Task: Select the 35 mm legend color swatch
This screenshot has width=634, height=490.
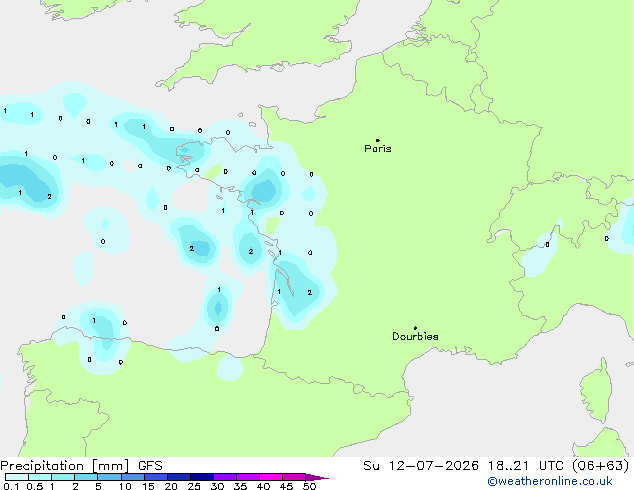Action: 248,477
